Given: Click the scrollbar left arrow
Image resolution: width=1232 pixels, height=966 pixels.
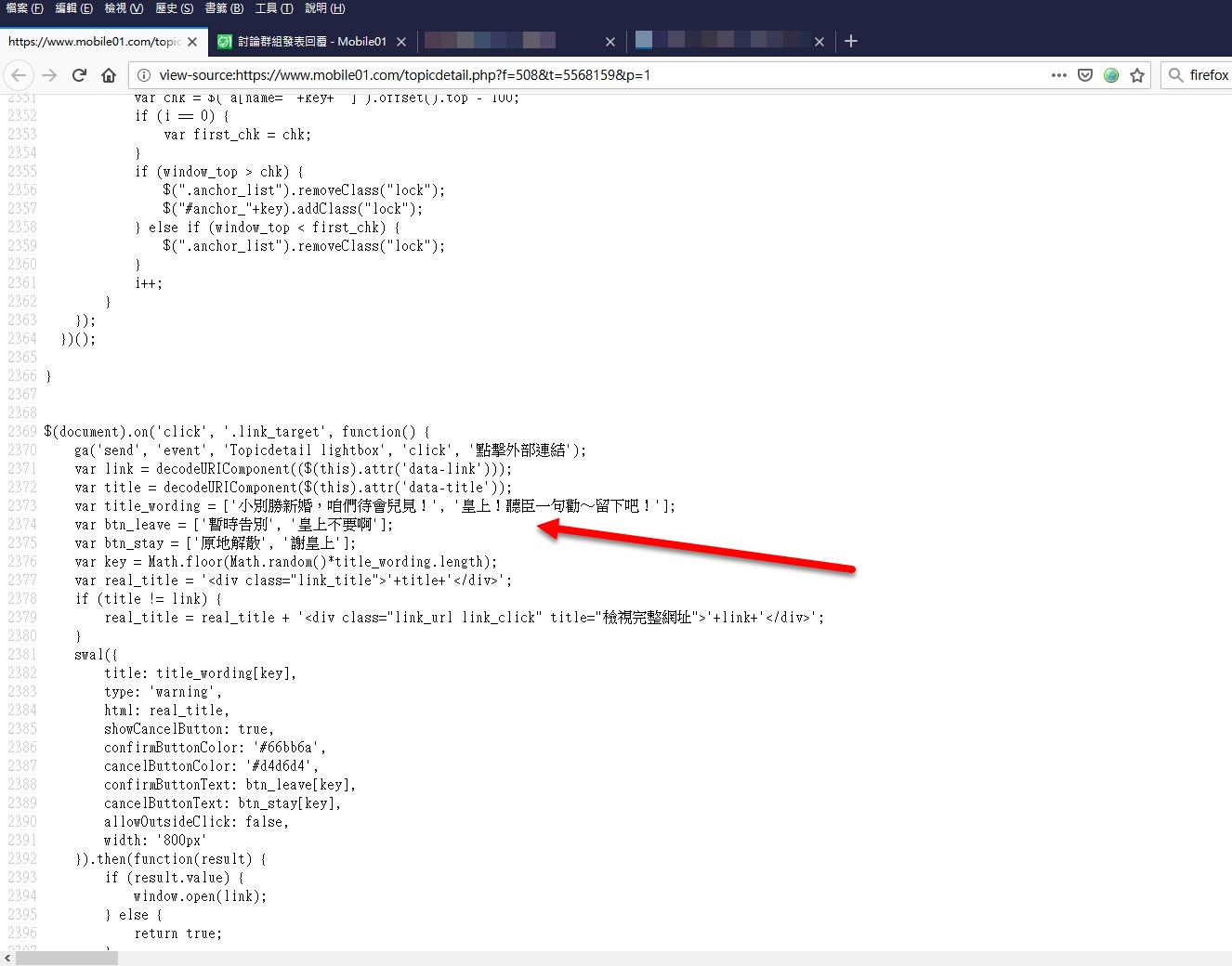Looking at the screenshot, I should 7,959.
